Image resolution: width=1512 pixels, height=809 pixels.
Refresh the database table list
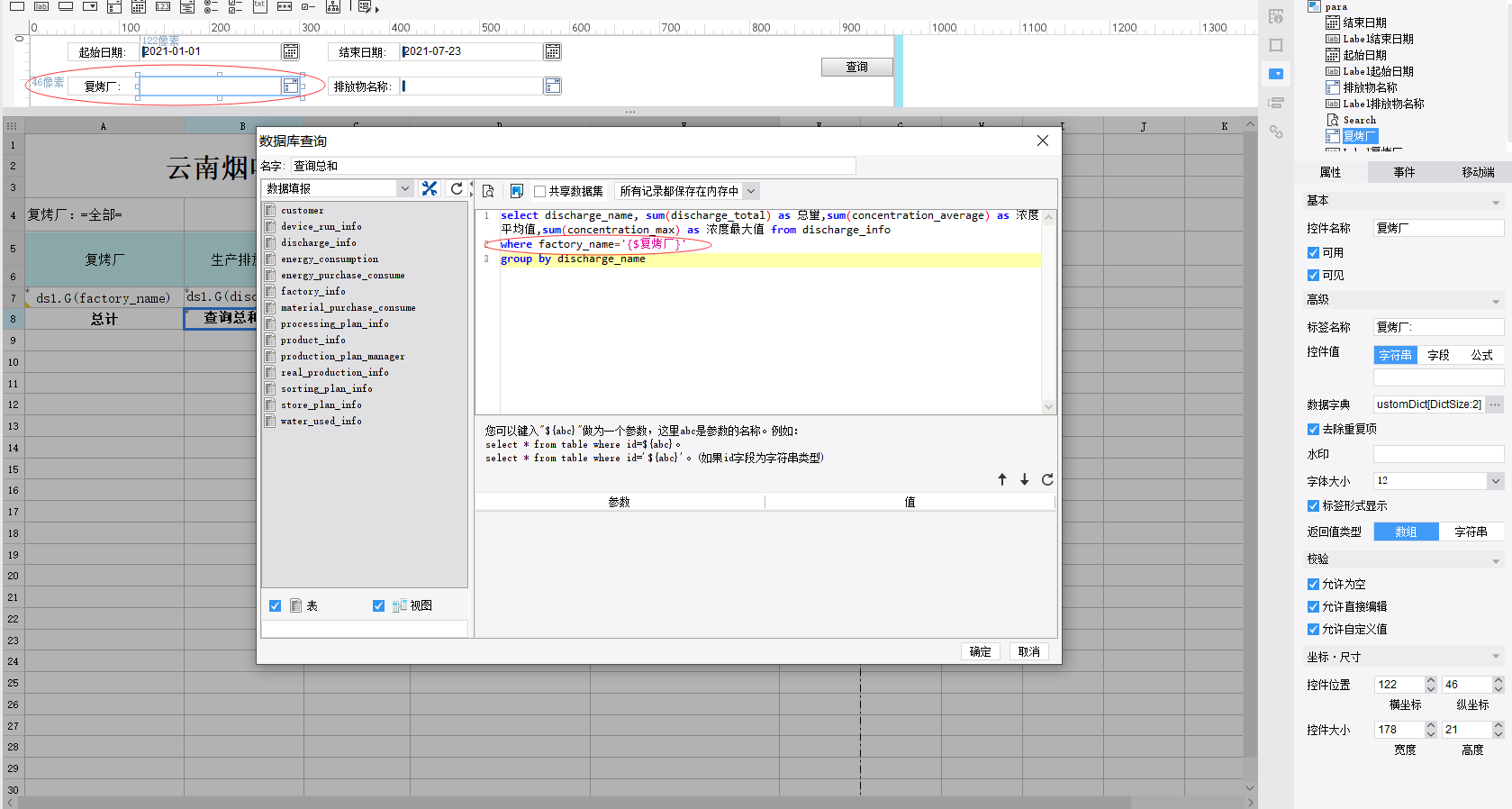click(x=457, y=188)
